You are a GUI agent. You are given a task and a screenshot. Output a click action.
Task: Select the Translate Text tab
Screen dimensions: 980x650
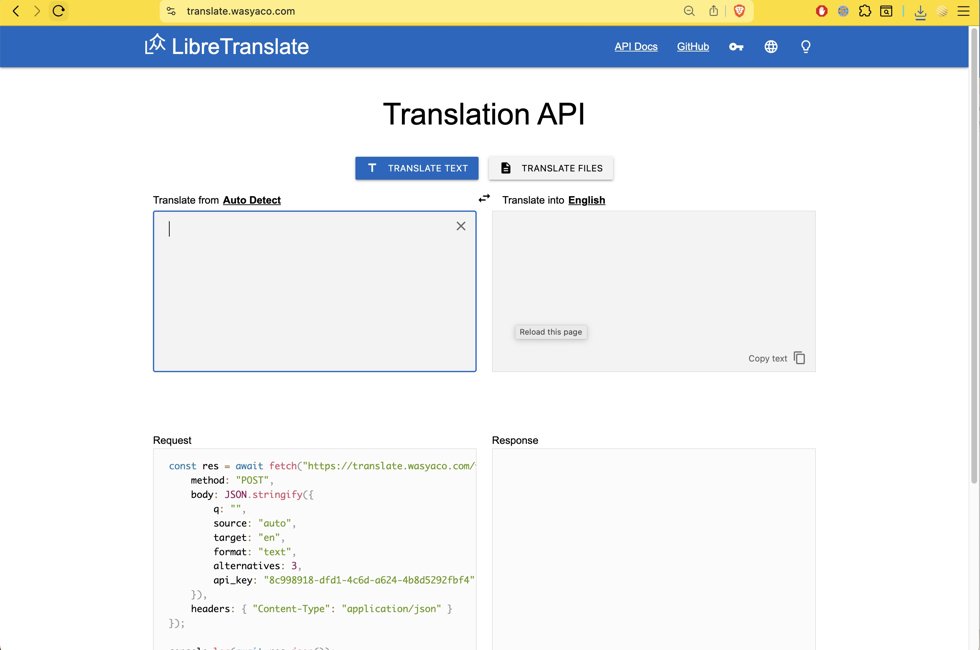pyautogui.click(x=416, y=167)
